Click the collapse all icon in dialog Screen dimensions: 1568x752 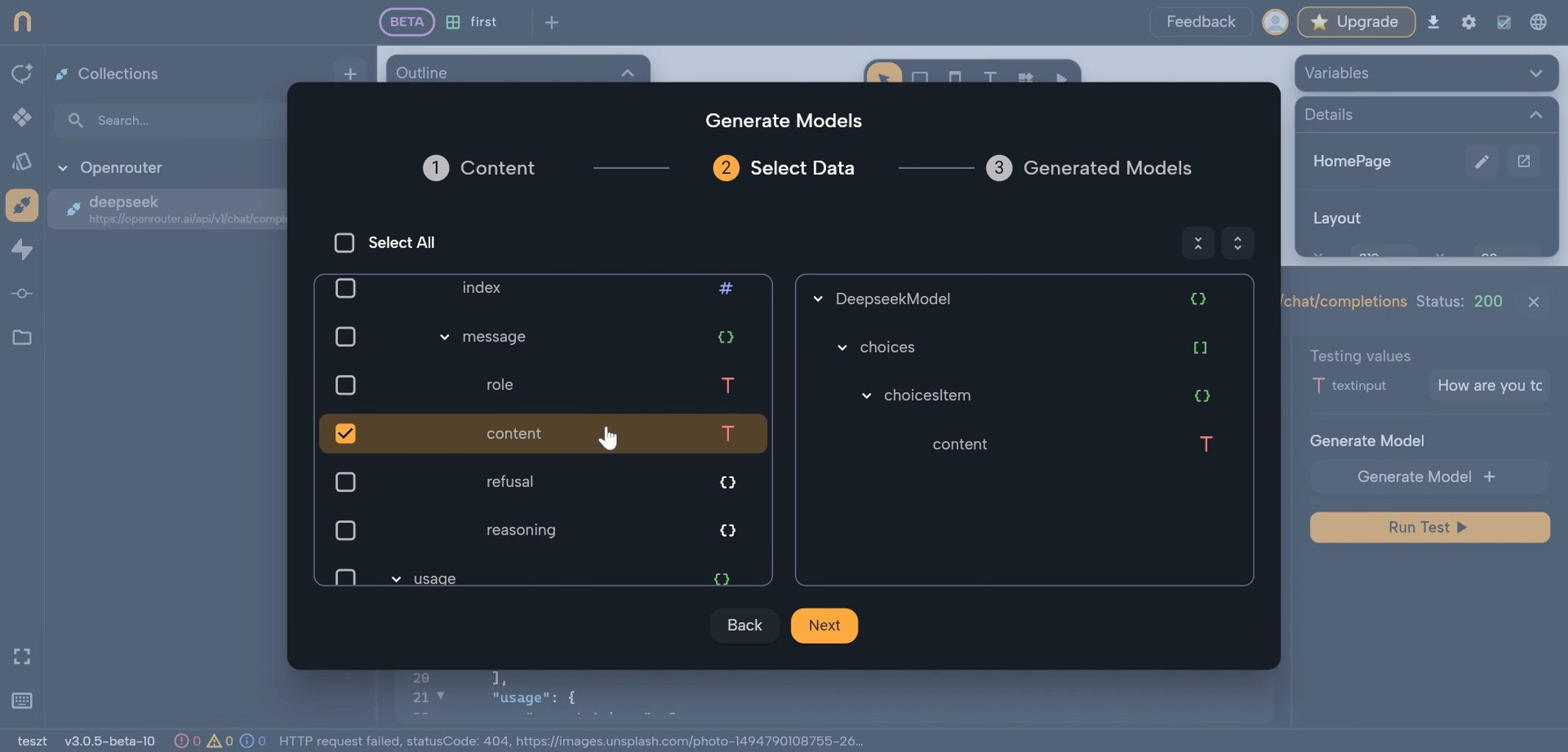(1198, 243)
